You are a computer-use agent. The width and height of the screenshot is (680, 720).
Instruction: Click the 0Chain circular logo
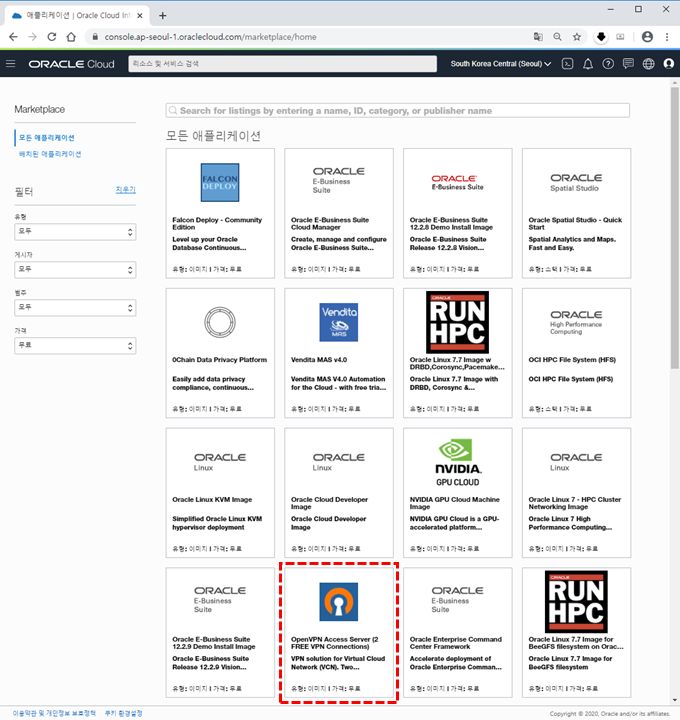[x=220, y=322]
